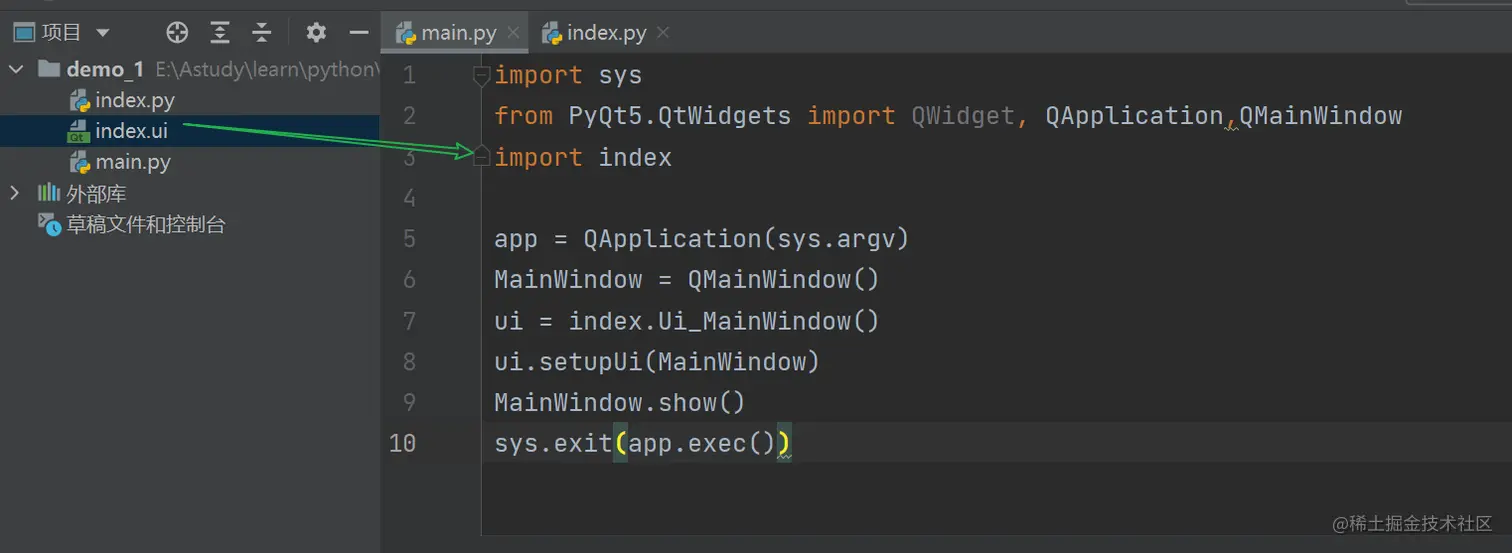Click the locate current file target icon

click(x=177, y=33)
